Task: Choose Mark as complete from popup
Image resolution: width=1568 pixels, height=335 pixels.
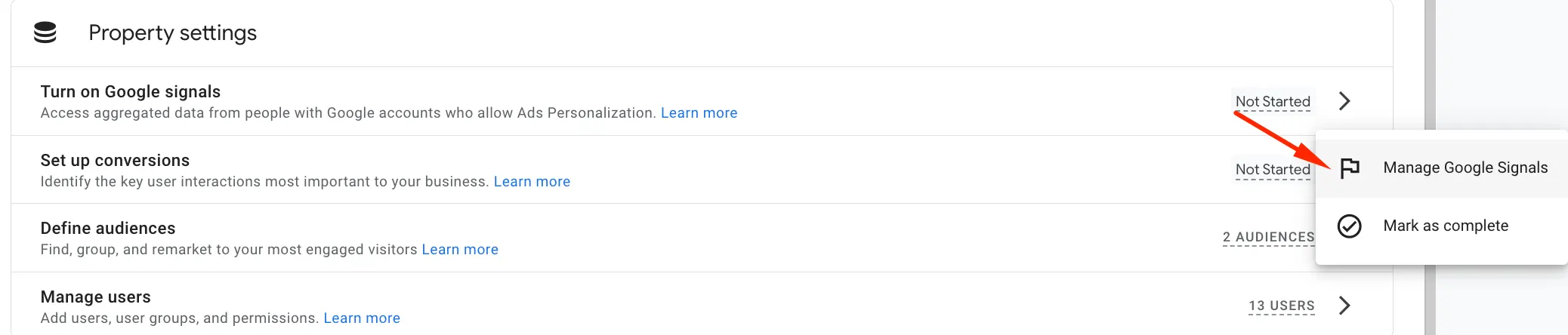Action: point(1441,226)
